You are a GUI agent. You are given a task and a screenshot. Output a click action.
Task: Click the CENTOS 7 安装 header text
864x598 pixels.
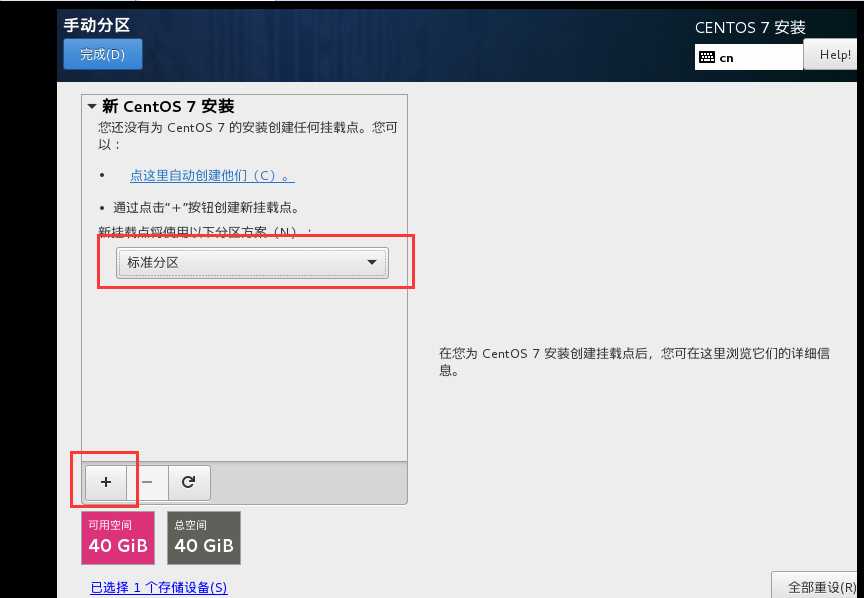pos(750,28)
